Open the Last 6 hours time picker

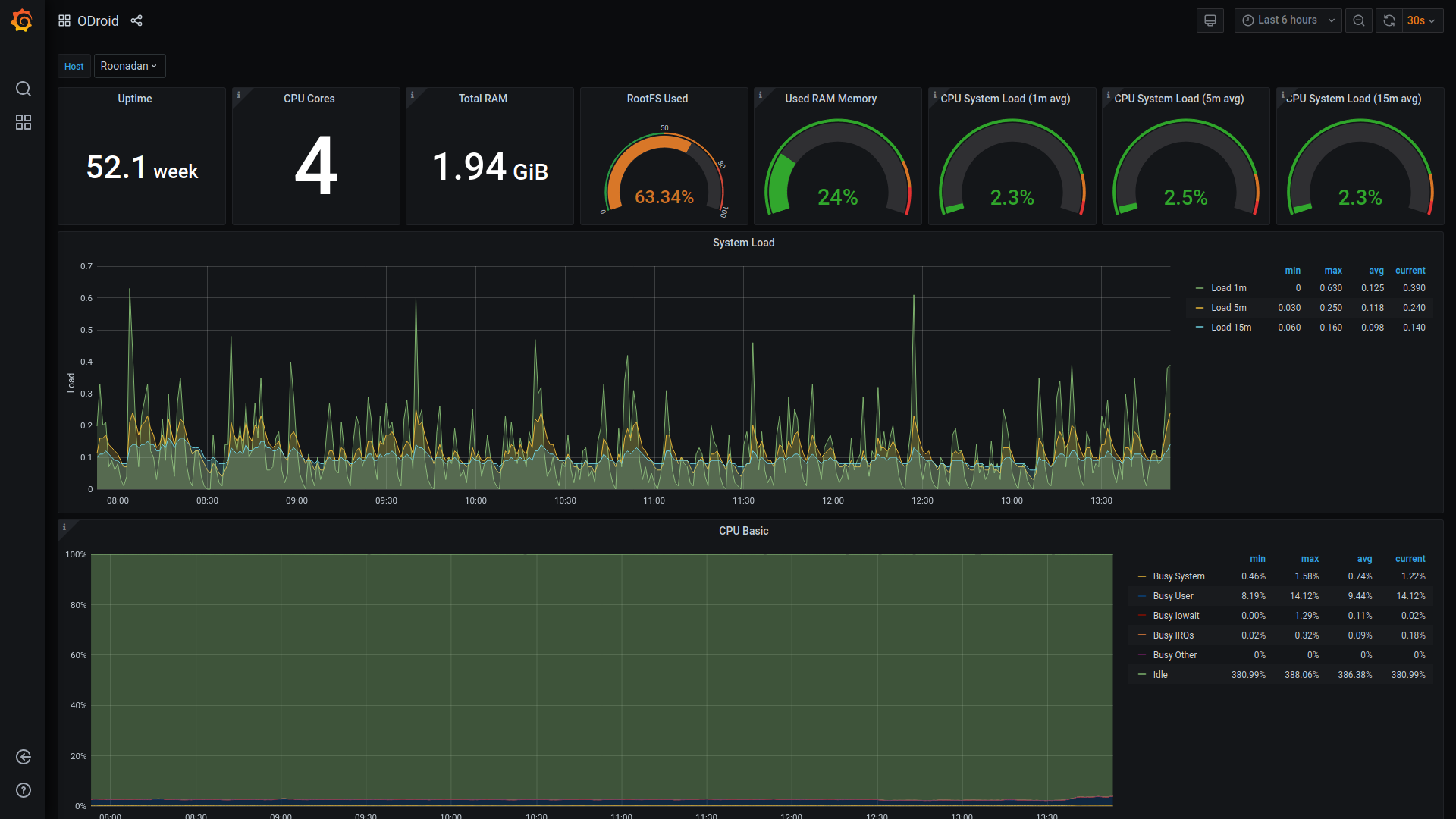(1288, 20)
